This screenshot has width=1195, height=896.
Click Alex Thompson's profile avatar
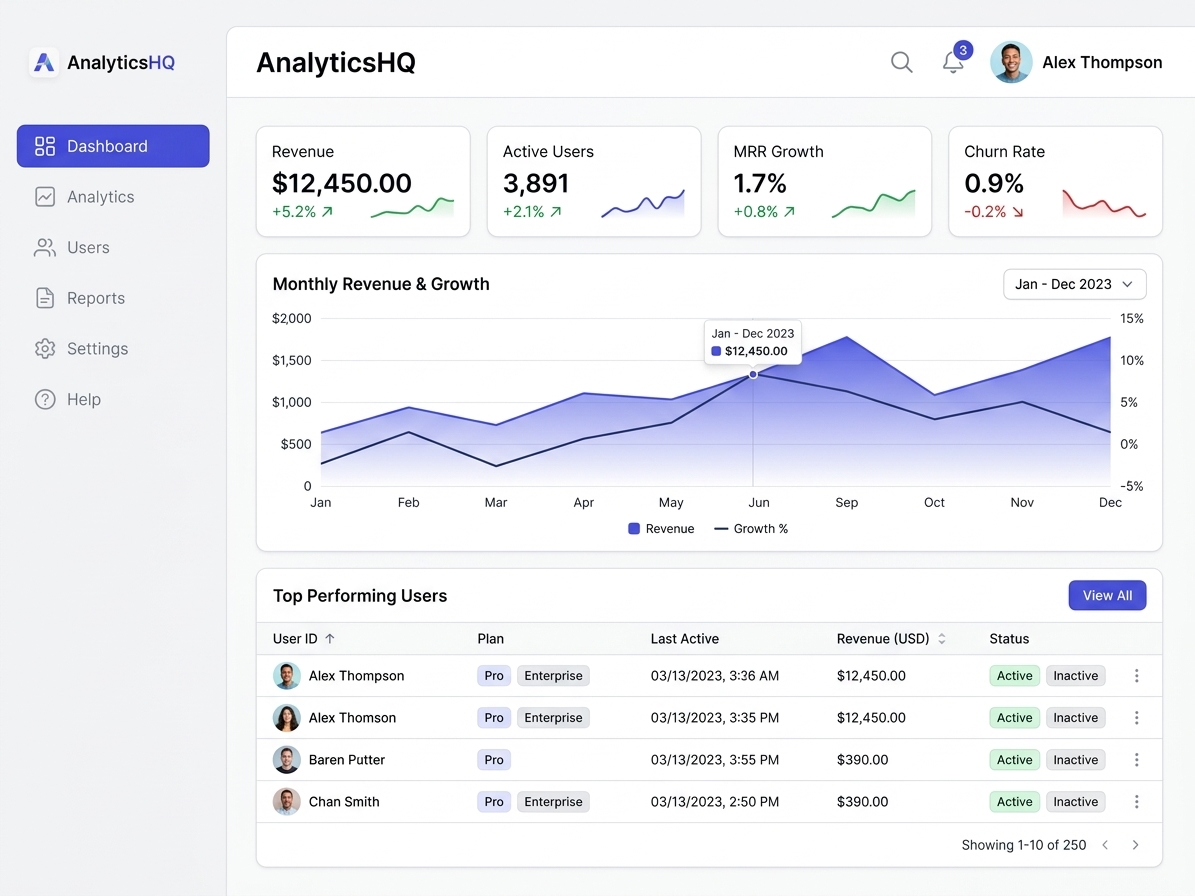click(x=1011, y=62)
